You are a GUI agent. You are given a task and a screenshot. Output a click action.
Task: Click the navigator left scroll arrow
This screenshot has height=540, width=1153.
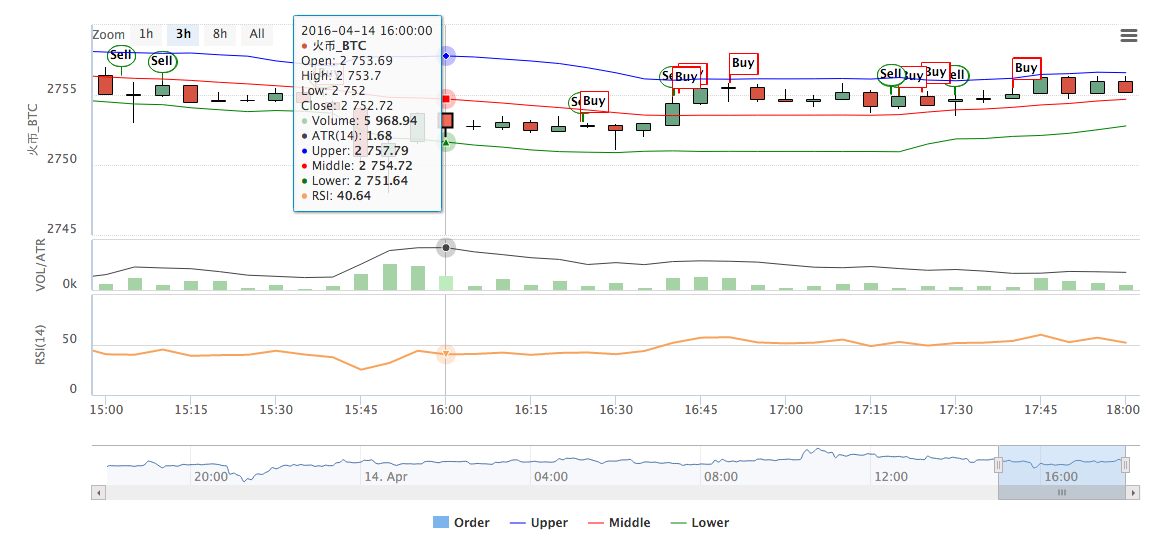(99, 492)
